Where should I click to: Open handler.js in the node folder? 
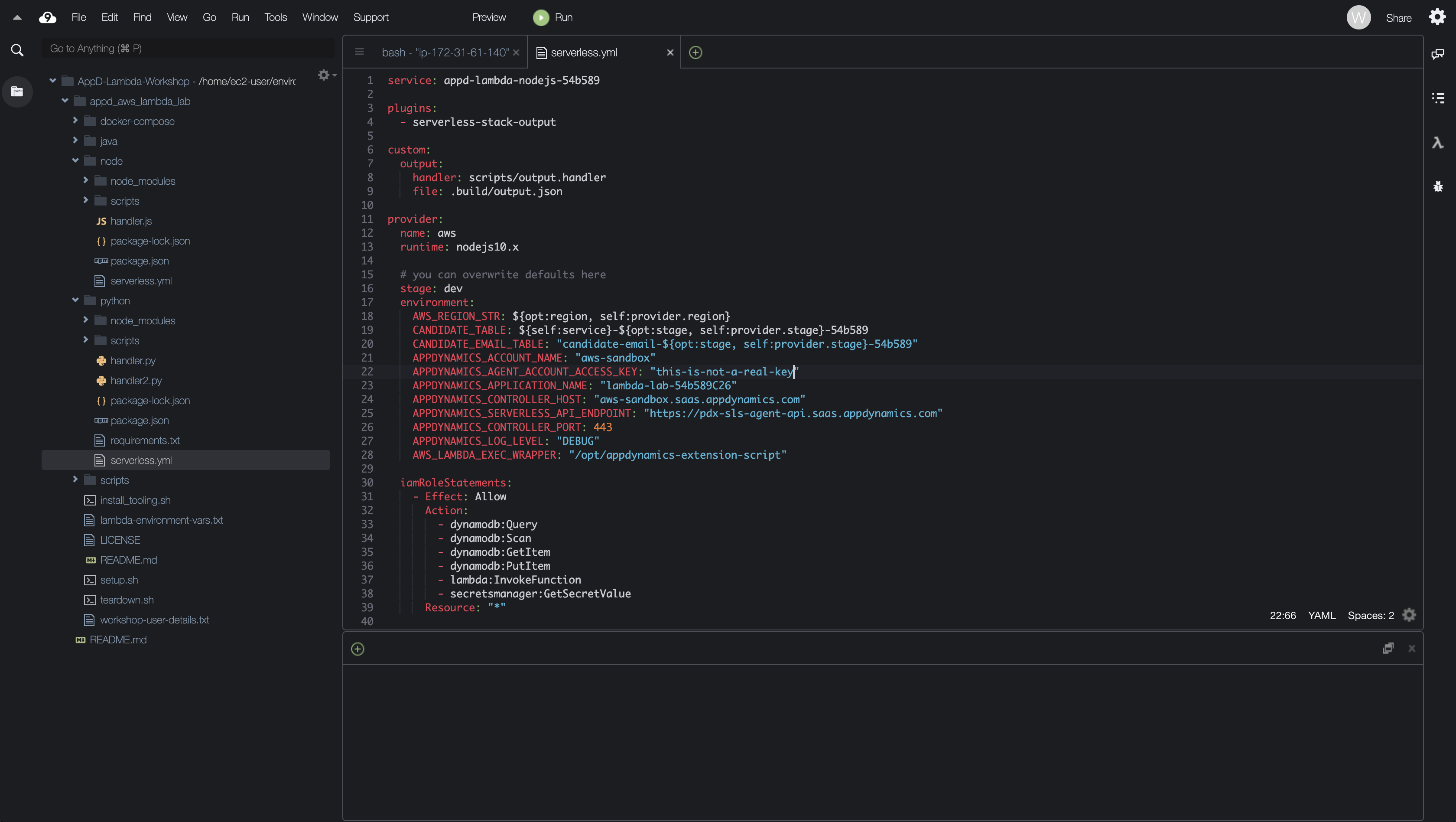(130, 221)
